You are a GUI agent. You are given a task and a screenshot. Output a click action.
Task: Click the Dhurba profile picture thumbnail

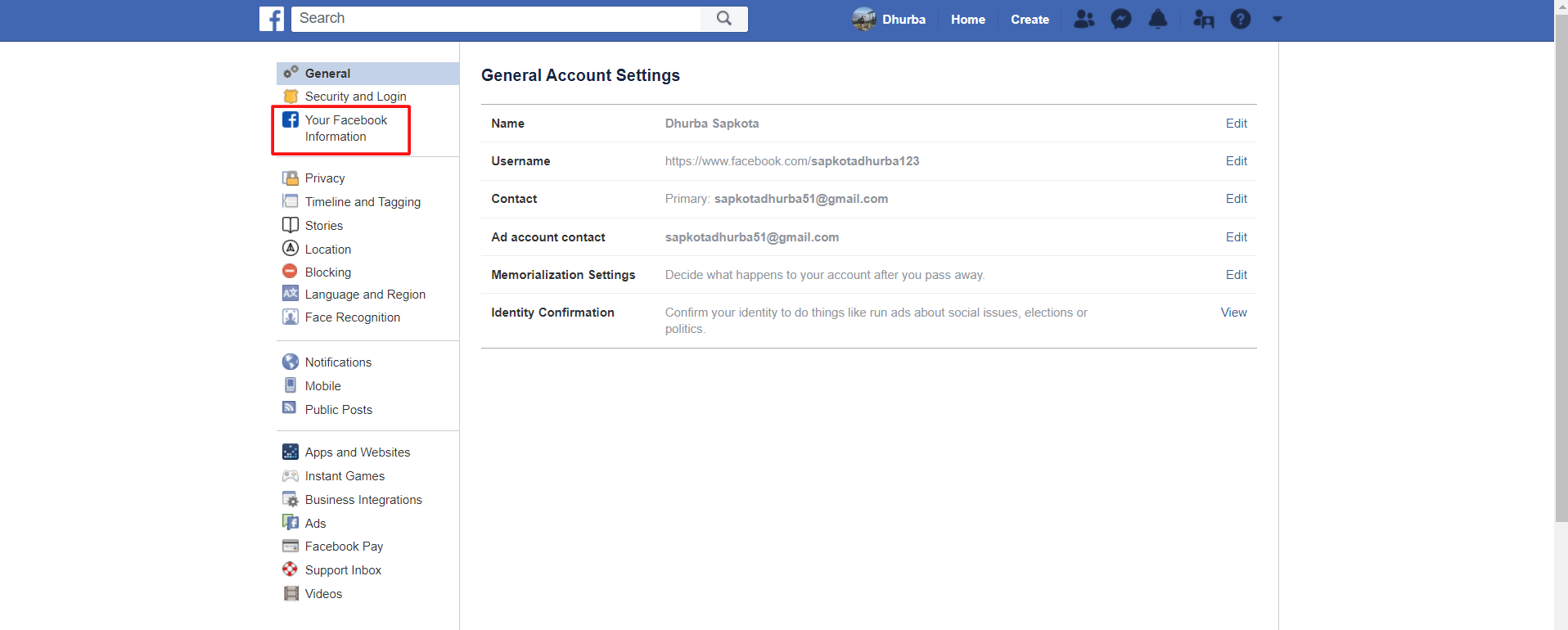[864, 19]
